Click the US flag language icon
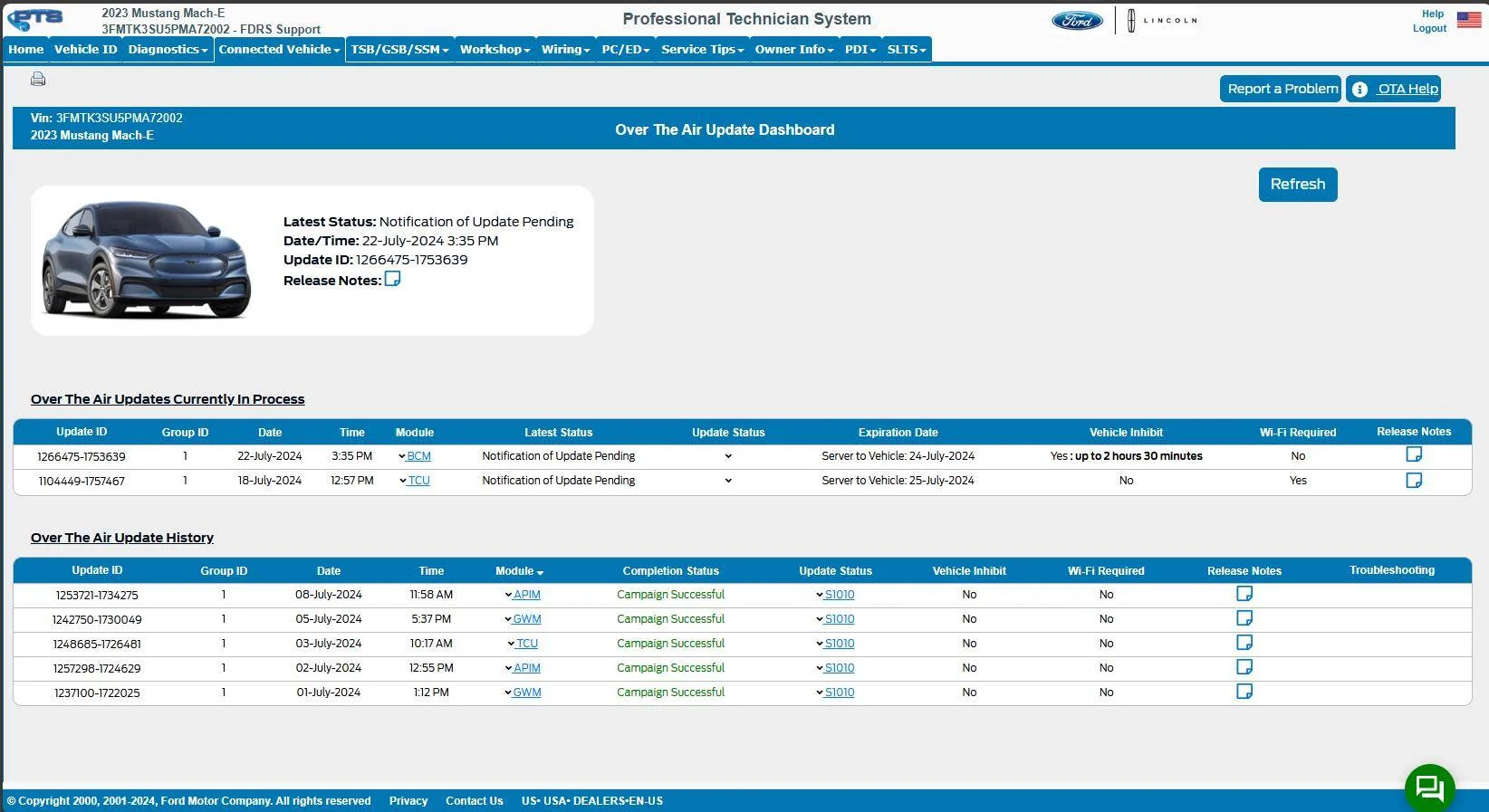1489x812 pixels. tap(1469, 19)
